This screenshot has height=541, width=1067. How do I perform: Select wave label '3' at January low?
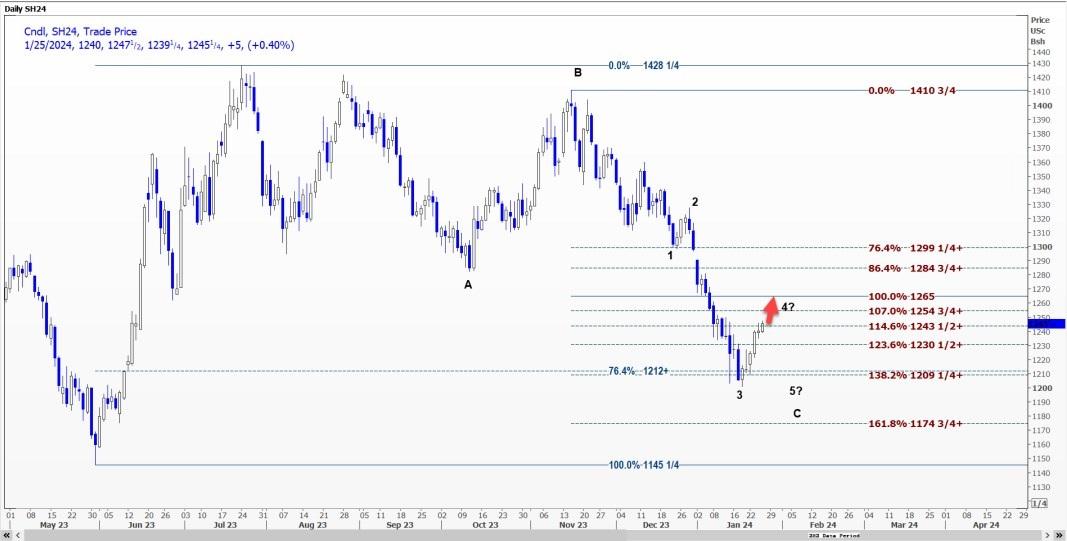740,395
